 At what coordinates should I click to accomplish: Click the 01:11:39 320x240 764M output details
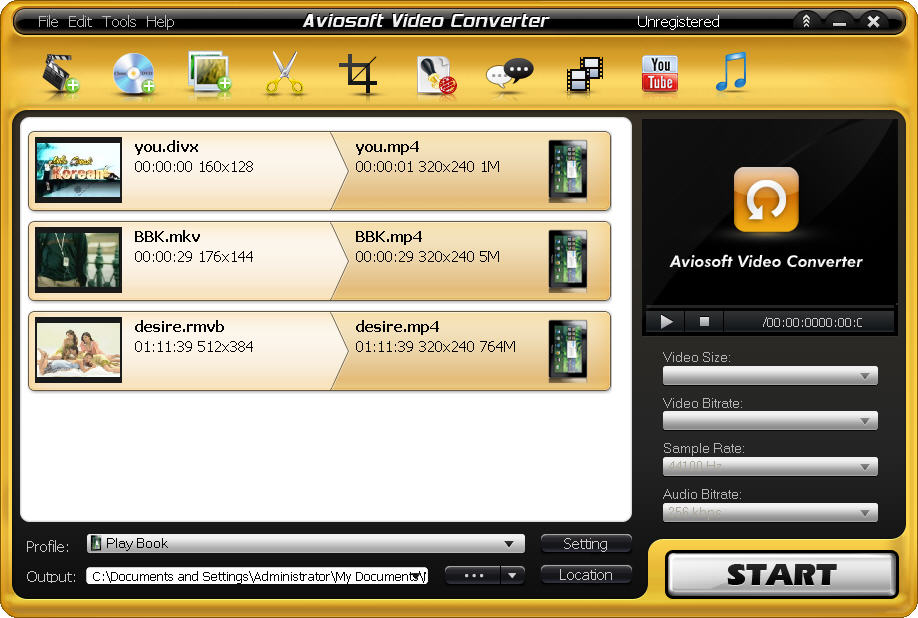[x=435, y=347]
